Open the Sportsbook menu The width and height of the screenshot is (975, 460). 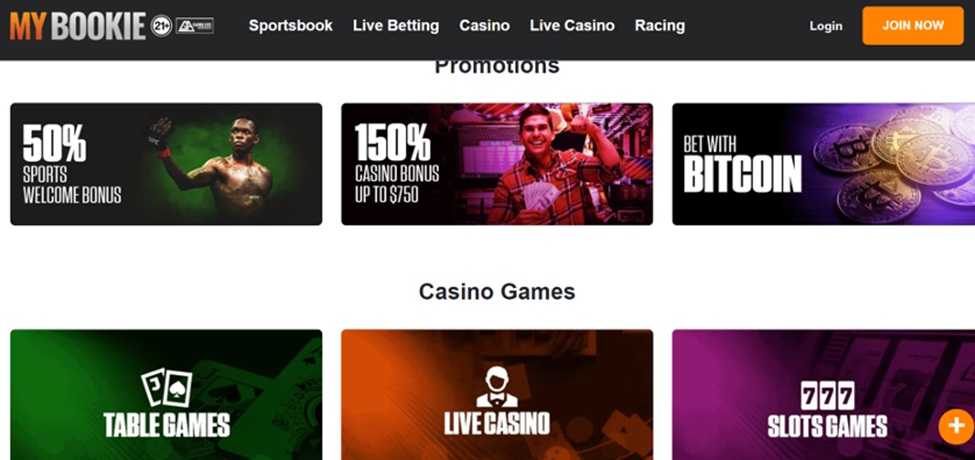click(290, 25)
